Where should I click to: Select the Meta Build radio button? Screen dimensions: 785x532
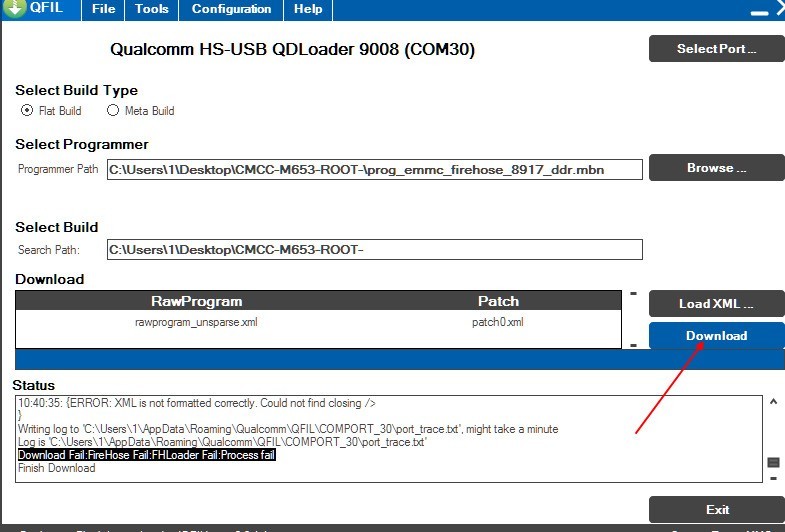tap(113, 110)
